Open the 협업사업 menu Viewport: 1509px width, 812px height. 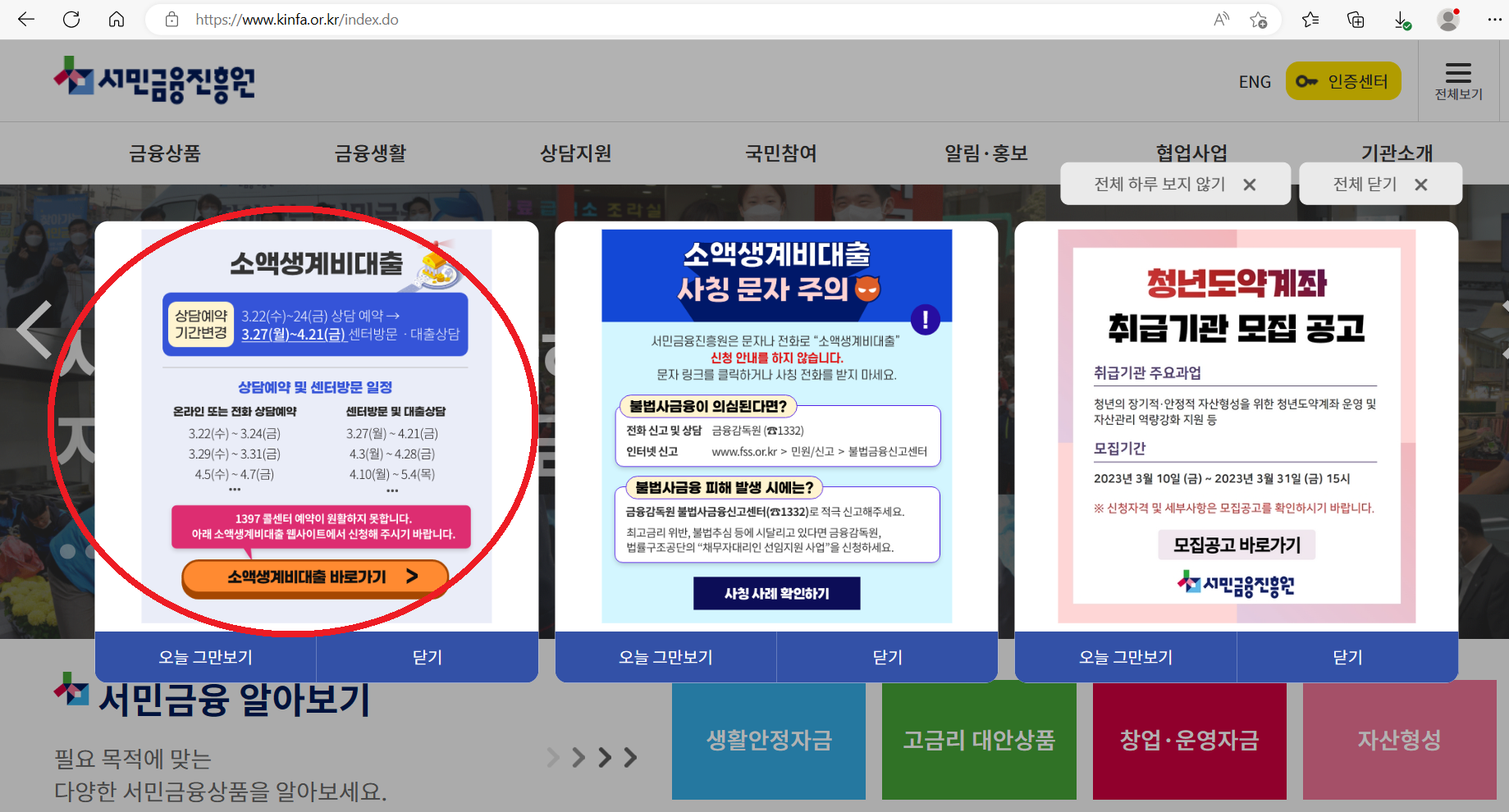(x=1191, y=152)
